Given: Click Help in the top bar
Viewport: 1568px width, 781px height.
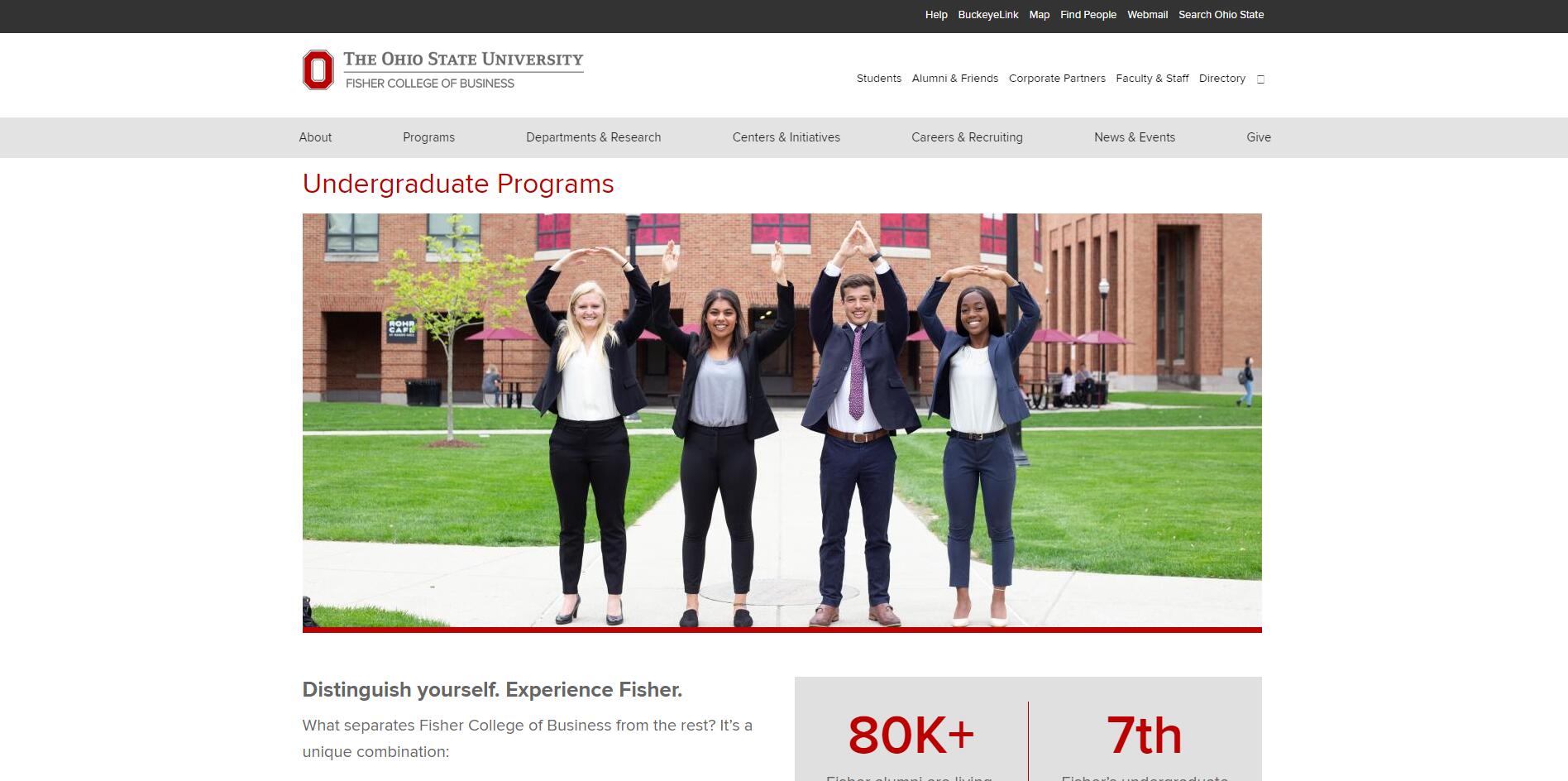Looking at the screenshot, I should coord(936,15).
